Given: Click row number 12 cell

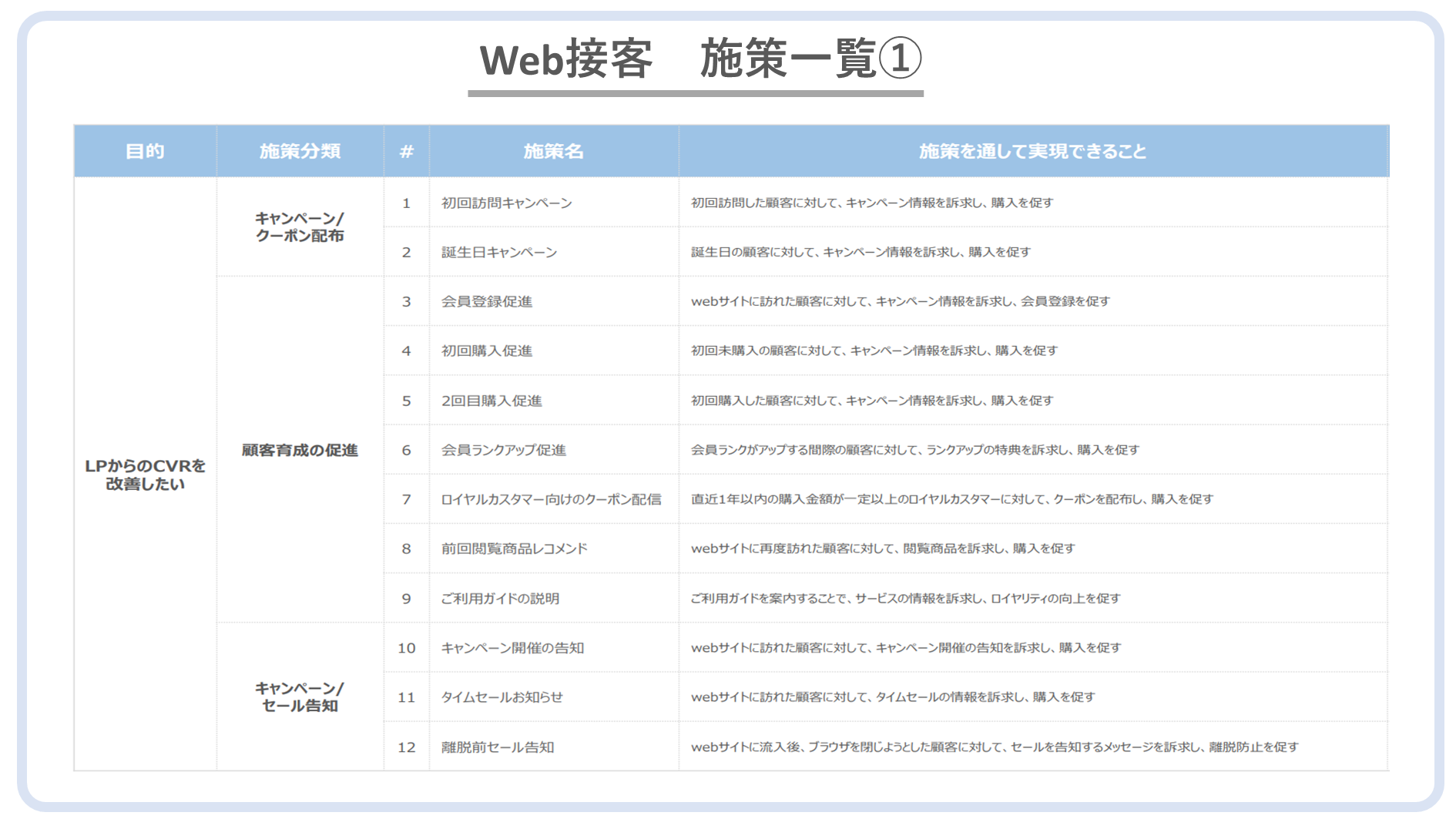Looking at the screenshot, I should point(407,747).
